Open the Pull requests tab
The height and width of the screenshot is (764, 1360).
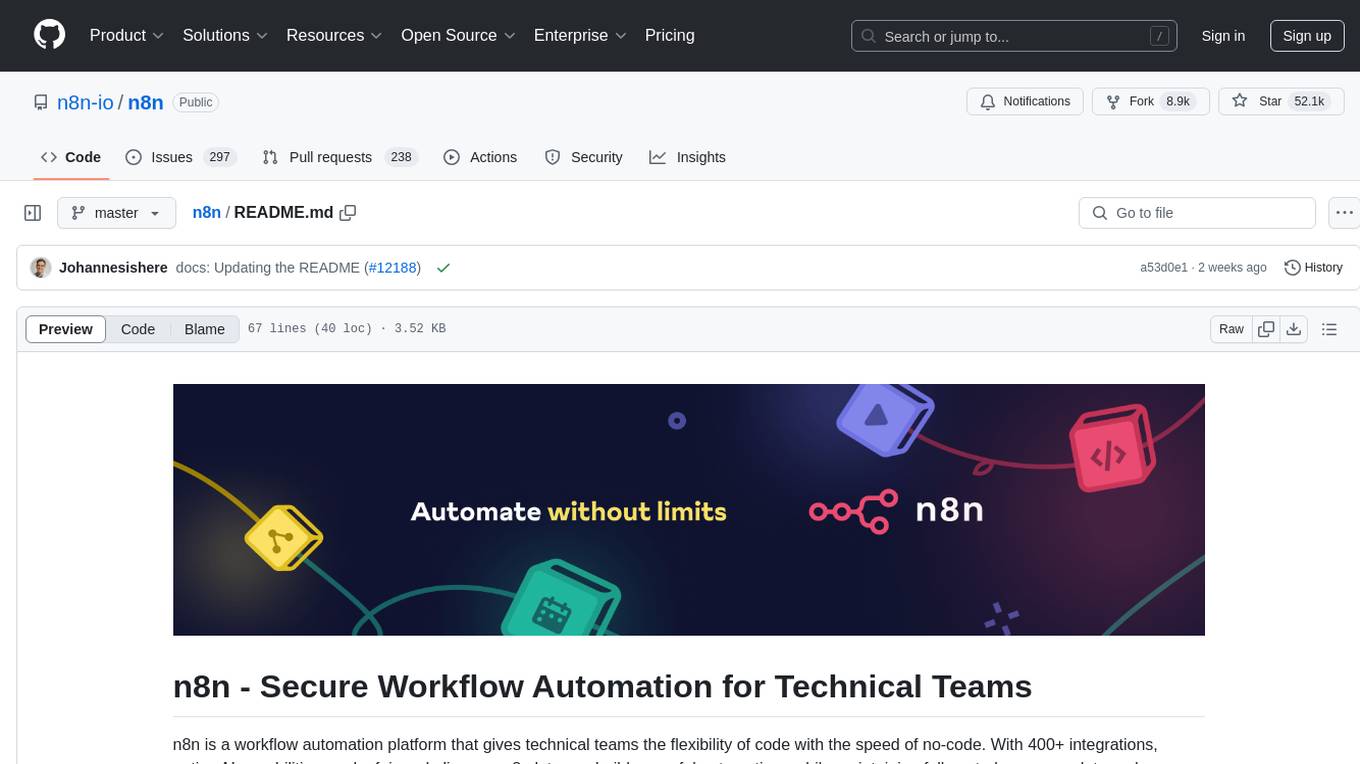339,157
